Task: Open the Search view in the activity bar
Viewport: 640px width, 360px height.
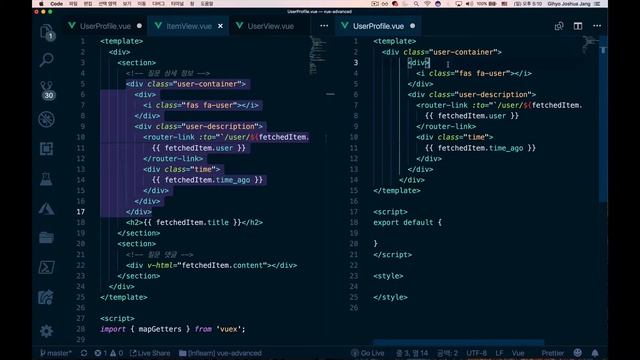Action: 46,60
